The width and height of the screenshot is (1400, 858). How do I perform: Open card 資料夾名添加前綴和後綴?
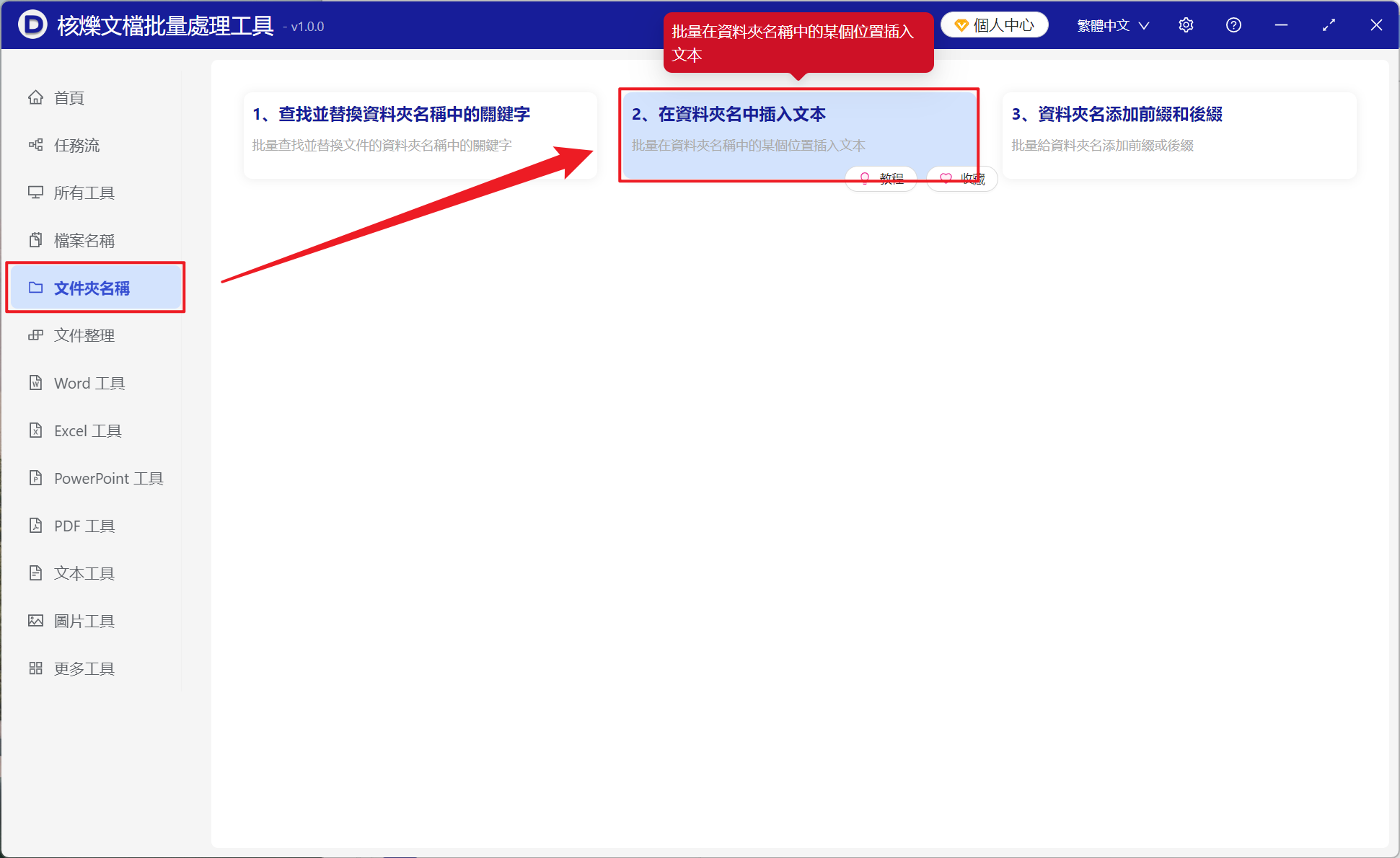(1179, 135)
